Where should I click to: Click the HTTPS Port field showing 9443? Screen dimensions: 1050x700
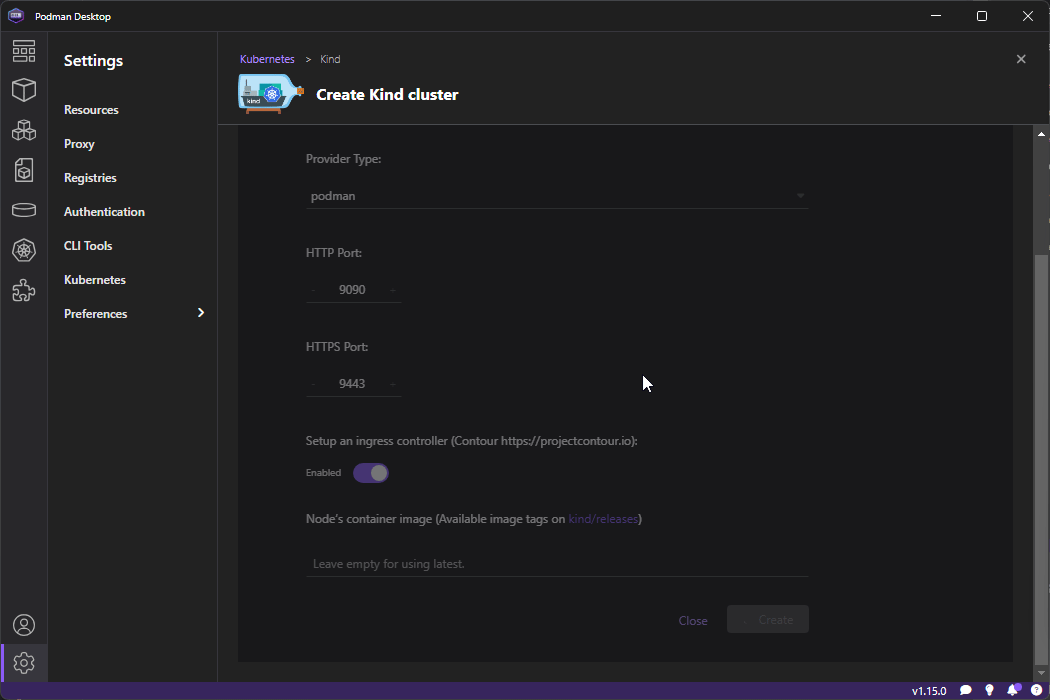click(x=353, y=384)
